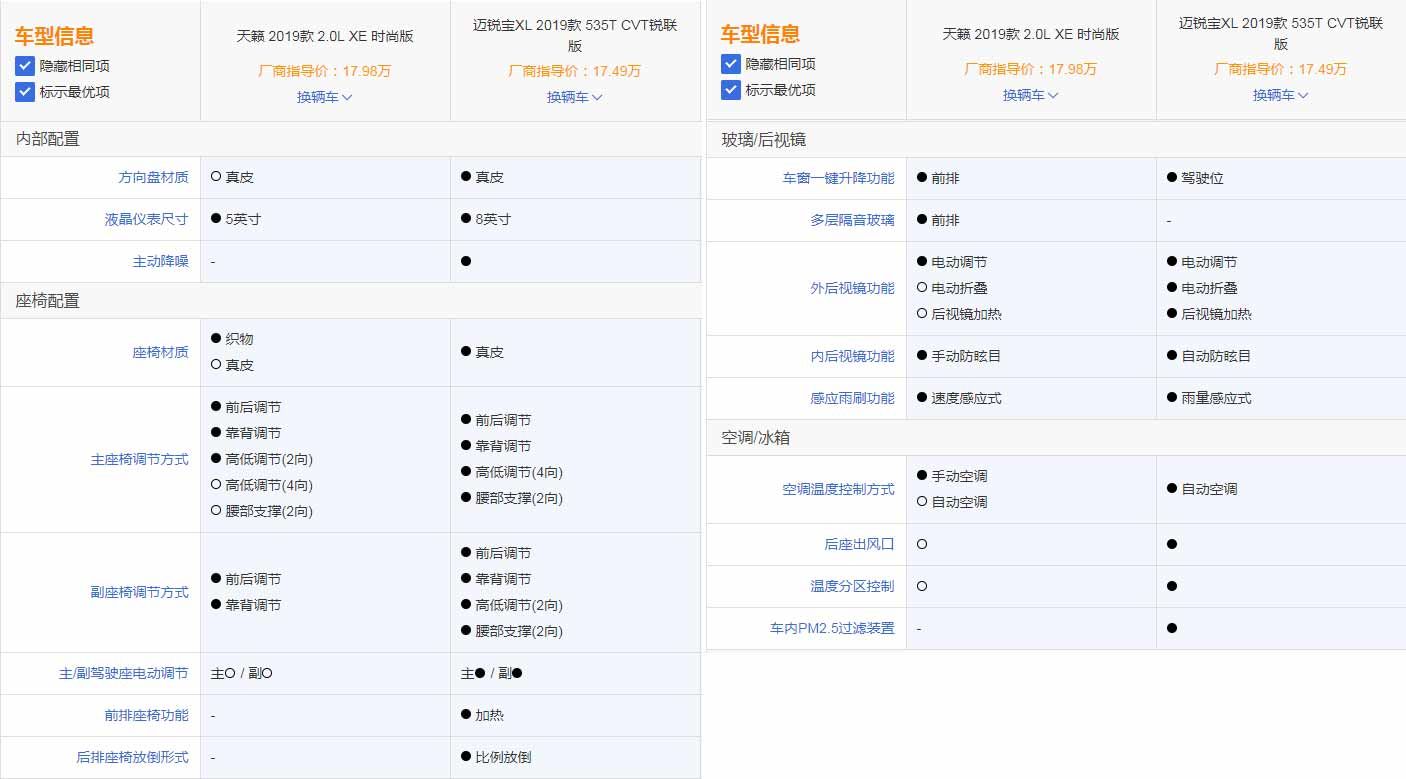Click the 空调温度控制方式 link
This screenshot has height=779, width=1406.
(838, 489)
